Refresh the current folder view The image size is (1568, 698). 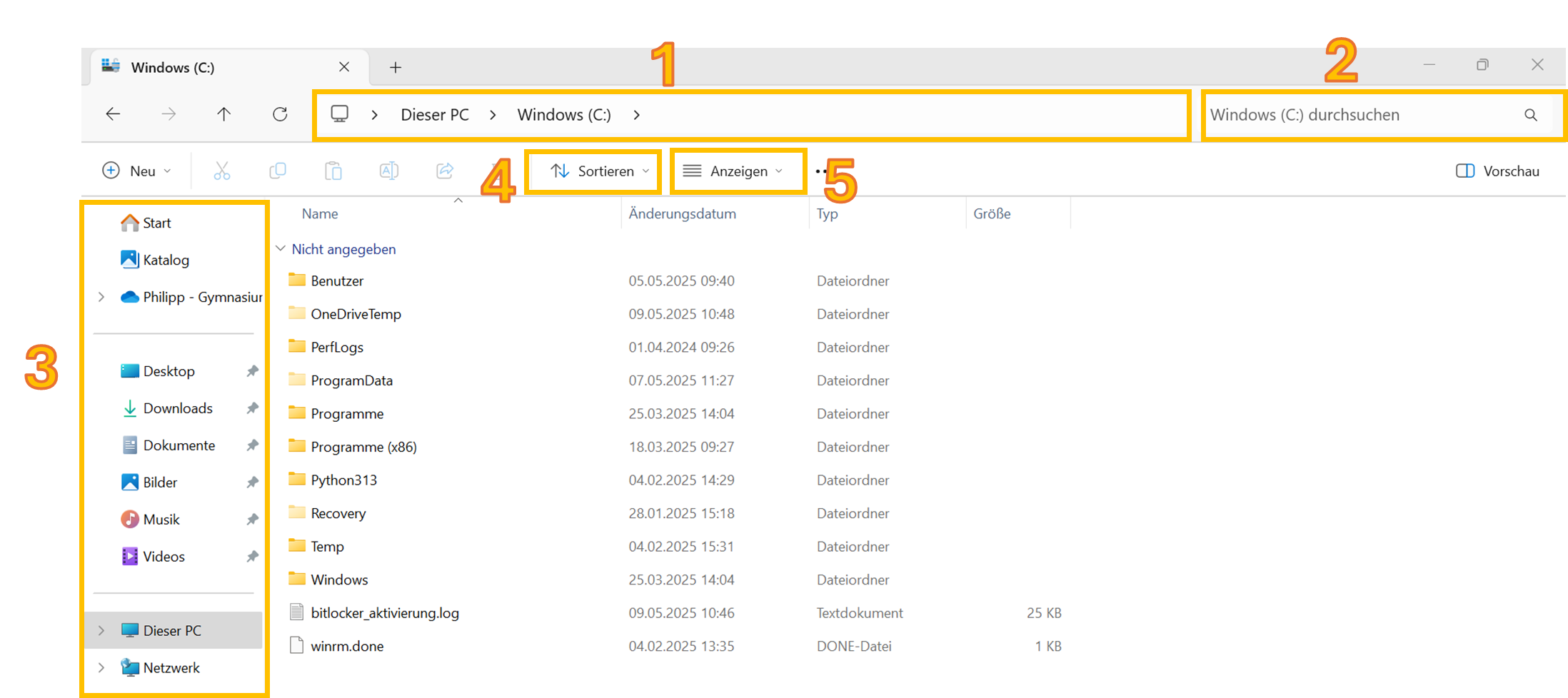click(280, 114)
